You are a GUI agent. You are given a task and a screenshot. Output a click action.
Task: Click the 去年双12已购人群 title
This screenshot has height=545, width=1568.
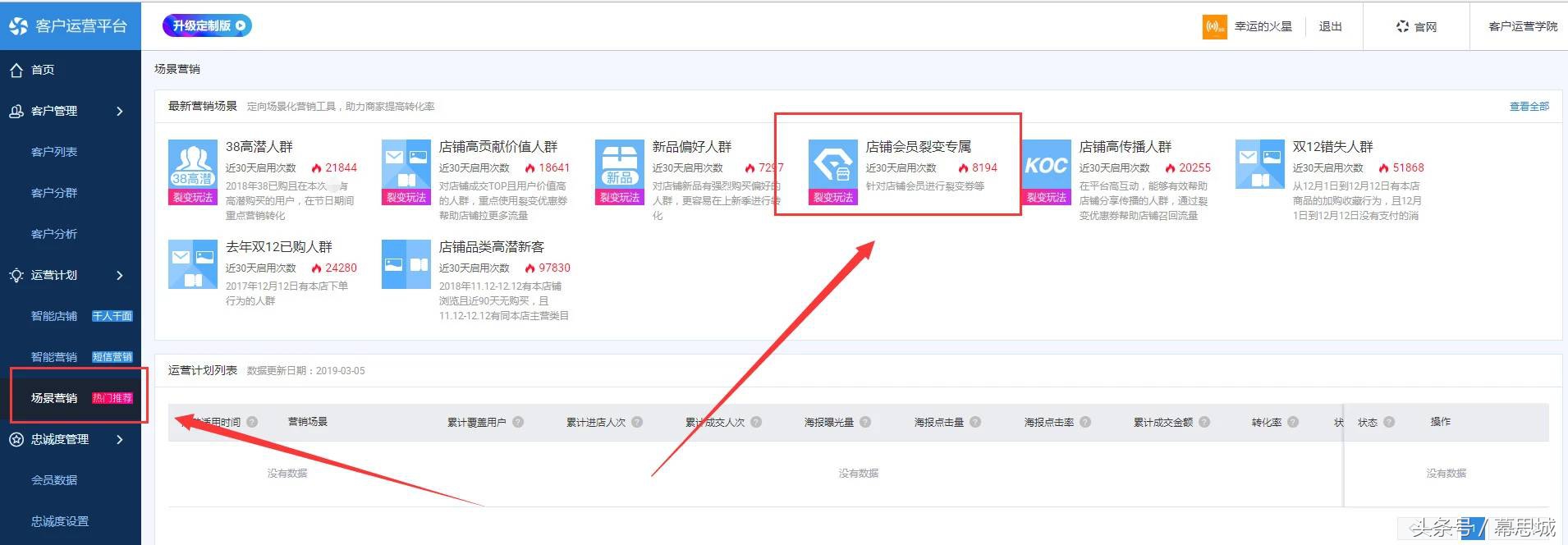tap(279, 247)
